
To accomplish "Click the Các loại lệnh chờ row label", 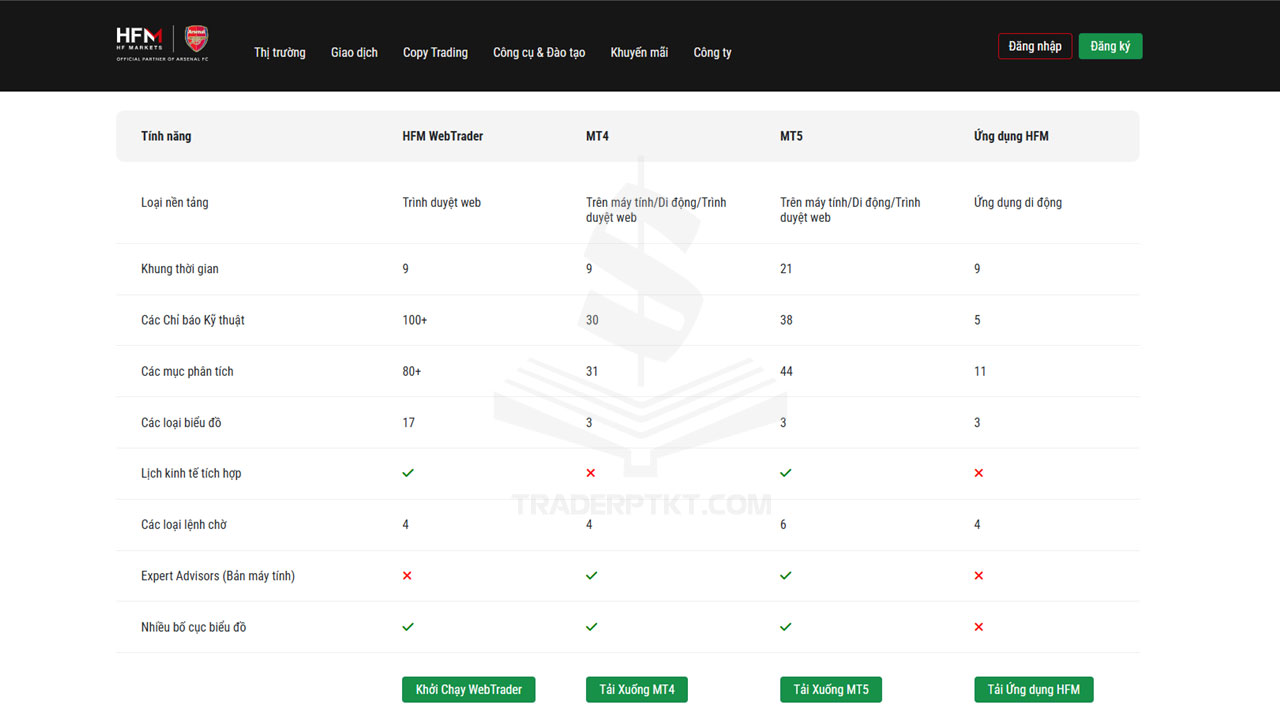I will pyautogui.click(x=184, y=525).
